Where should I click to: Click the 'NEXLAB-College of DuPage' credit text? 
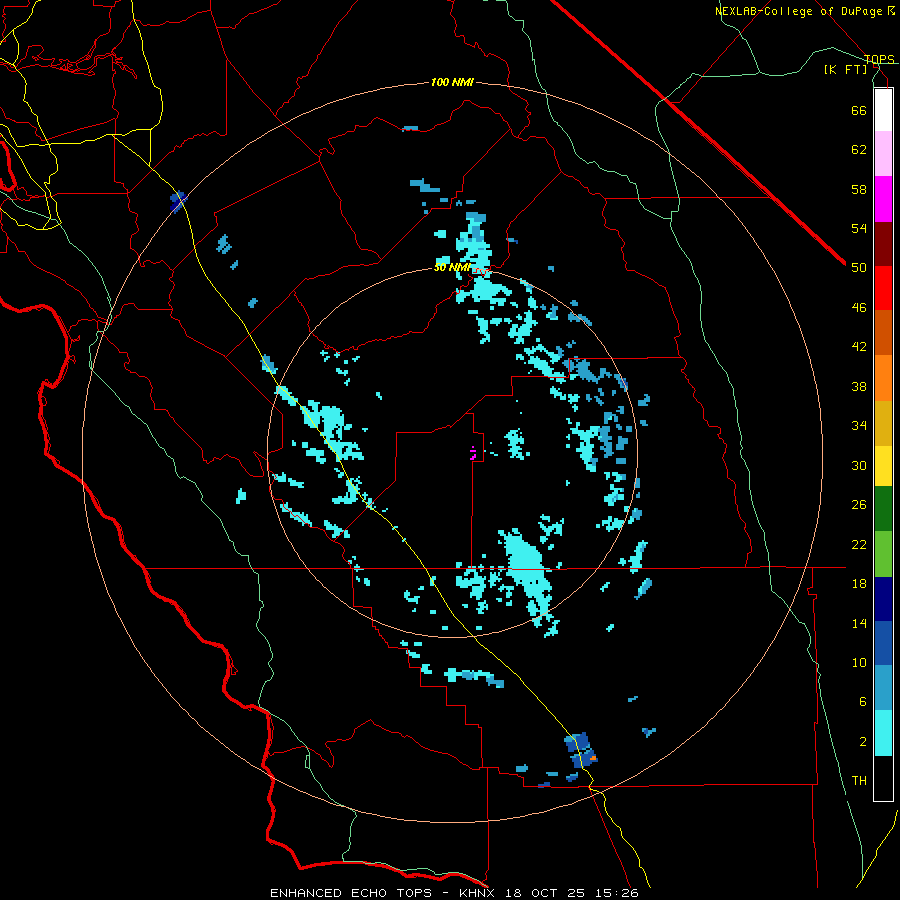coord(800,11)
